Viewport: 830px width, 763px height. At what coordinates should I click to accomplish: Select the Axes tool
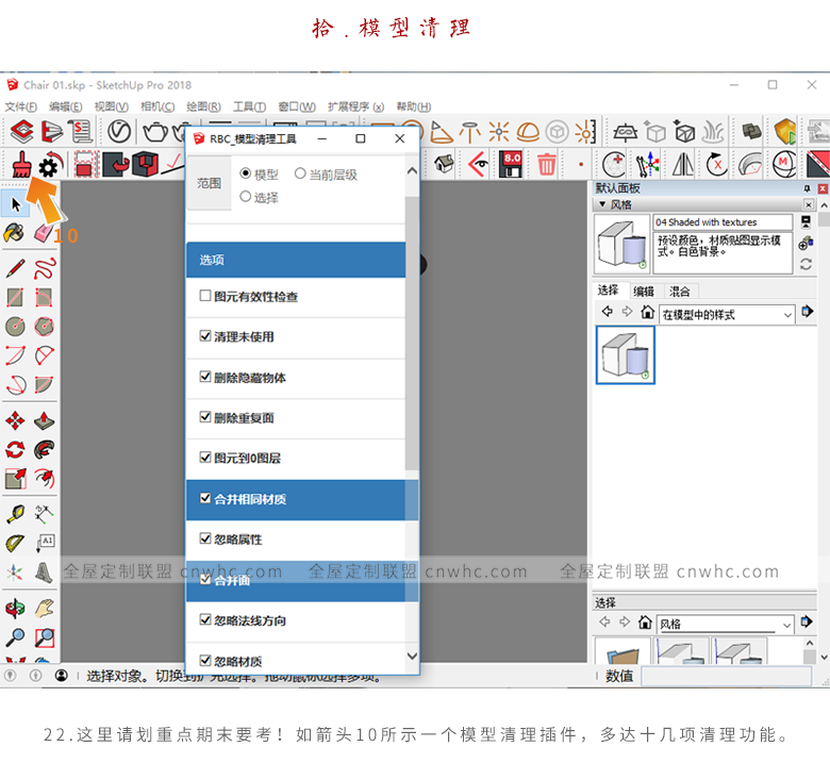tap(15, 572)
